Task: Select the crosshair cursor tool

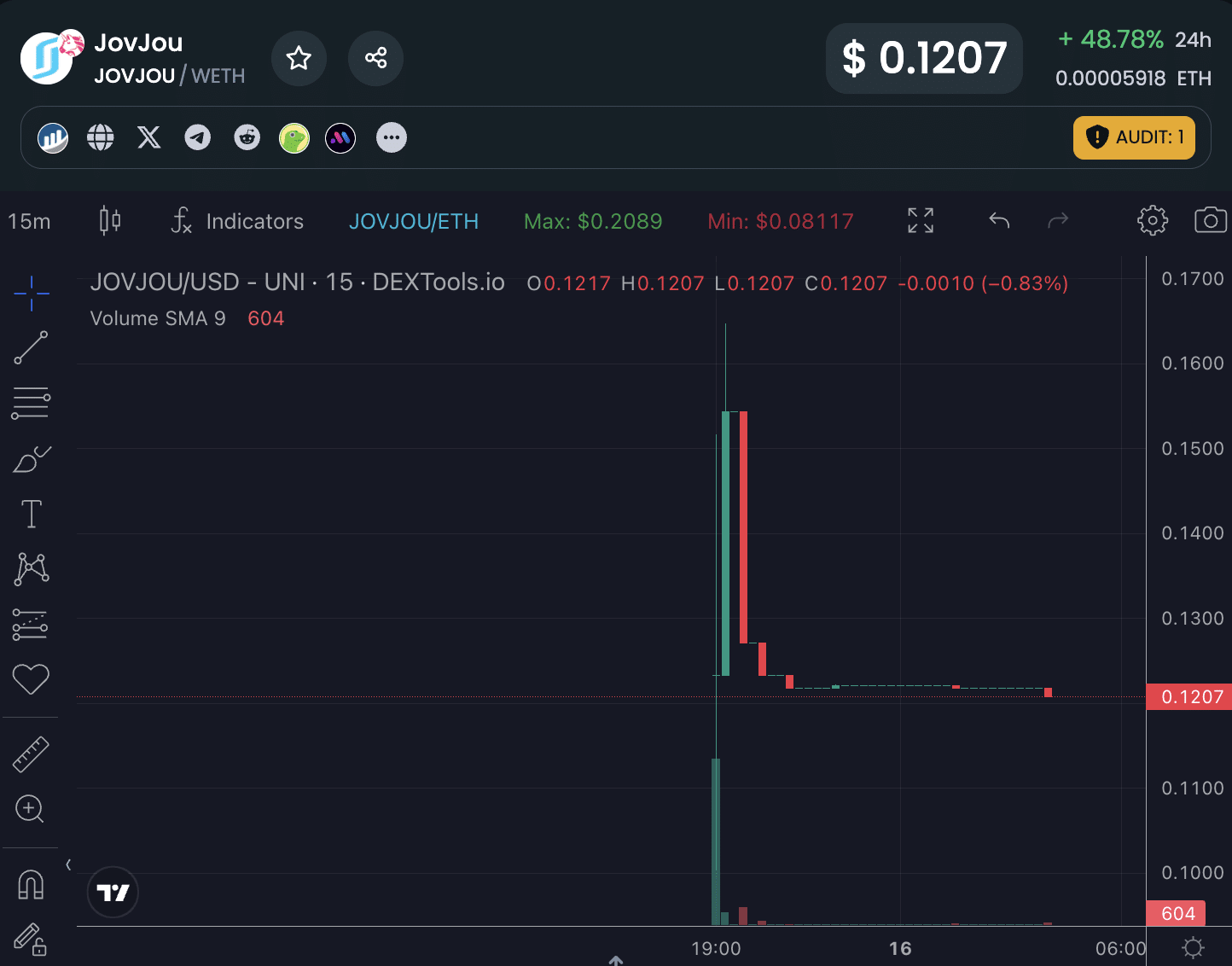Action: (x=32, y=294)
